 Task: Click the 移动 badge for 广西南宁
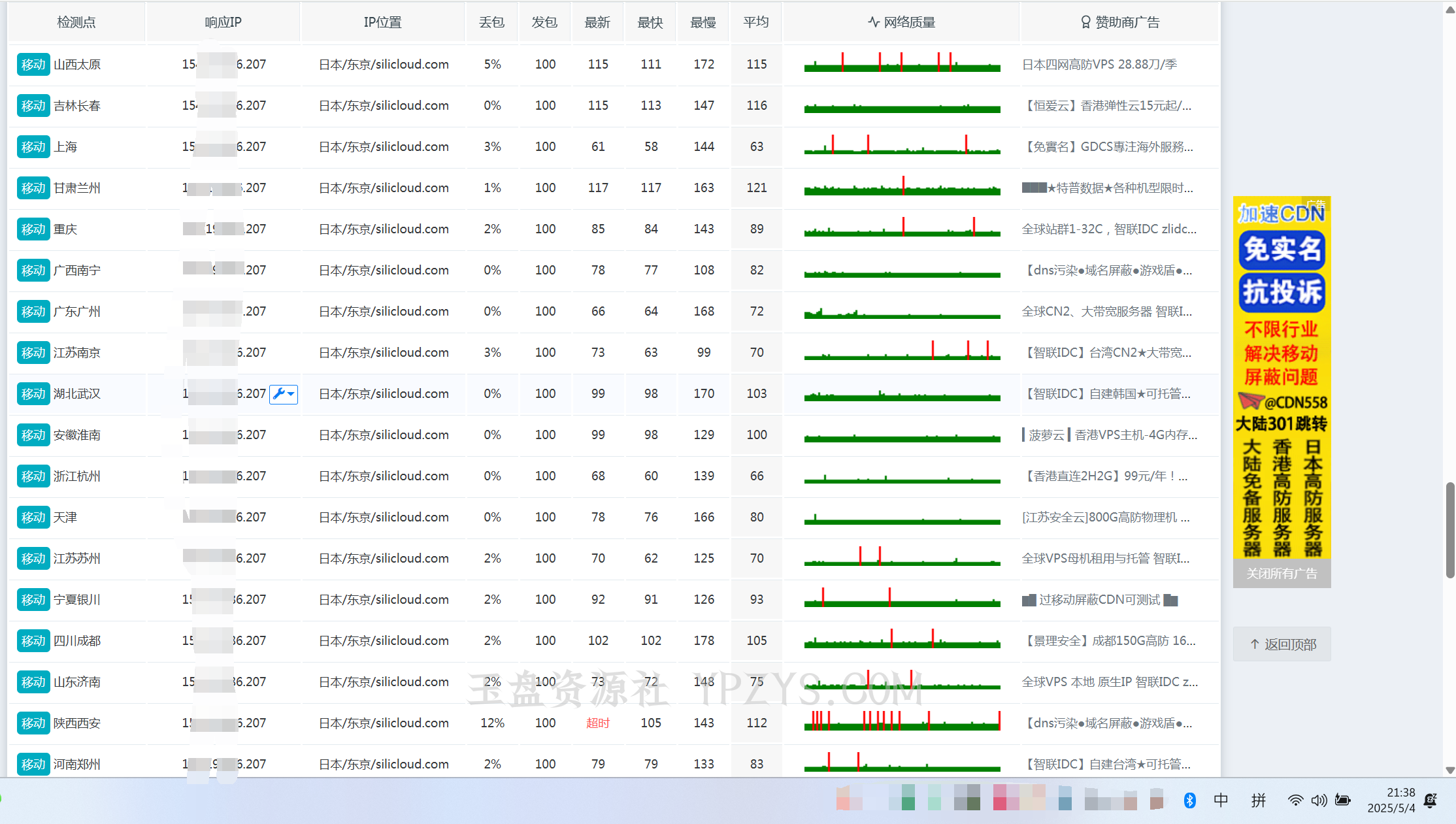[33, 271]
